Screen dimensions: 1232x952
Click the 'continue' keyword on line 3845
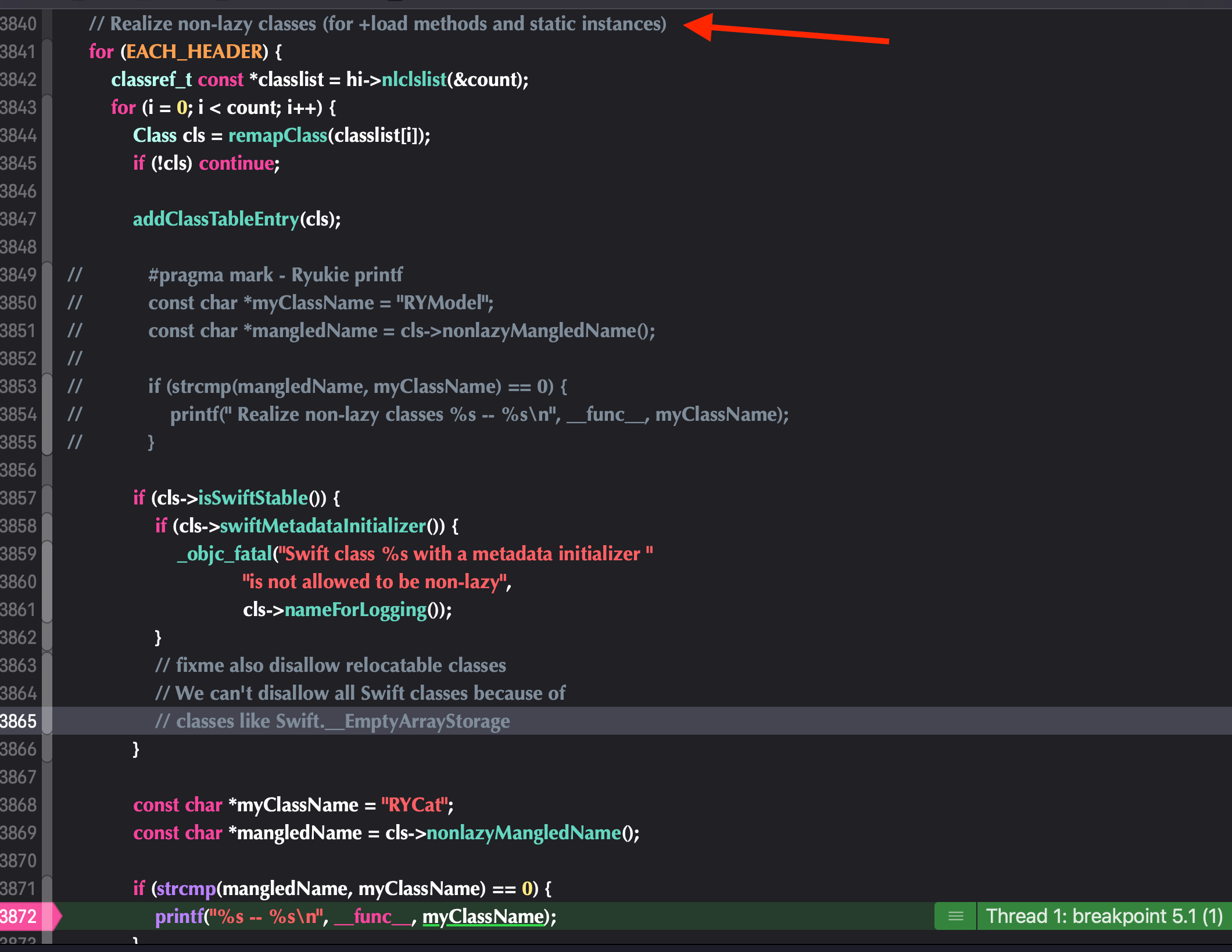tap(236, 163)
